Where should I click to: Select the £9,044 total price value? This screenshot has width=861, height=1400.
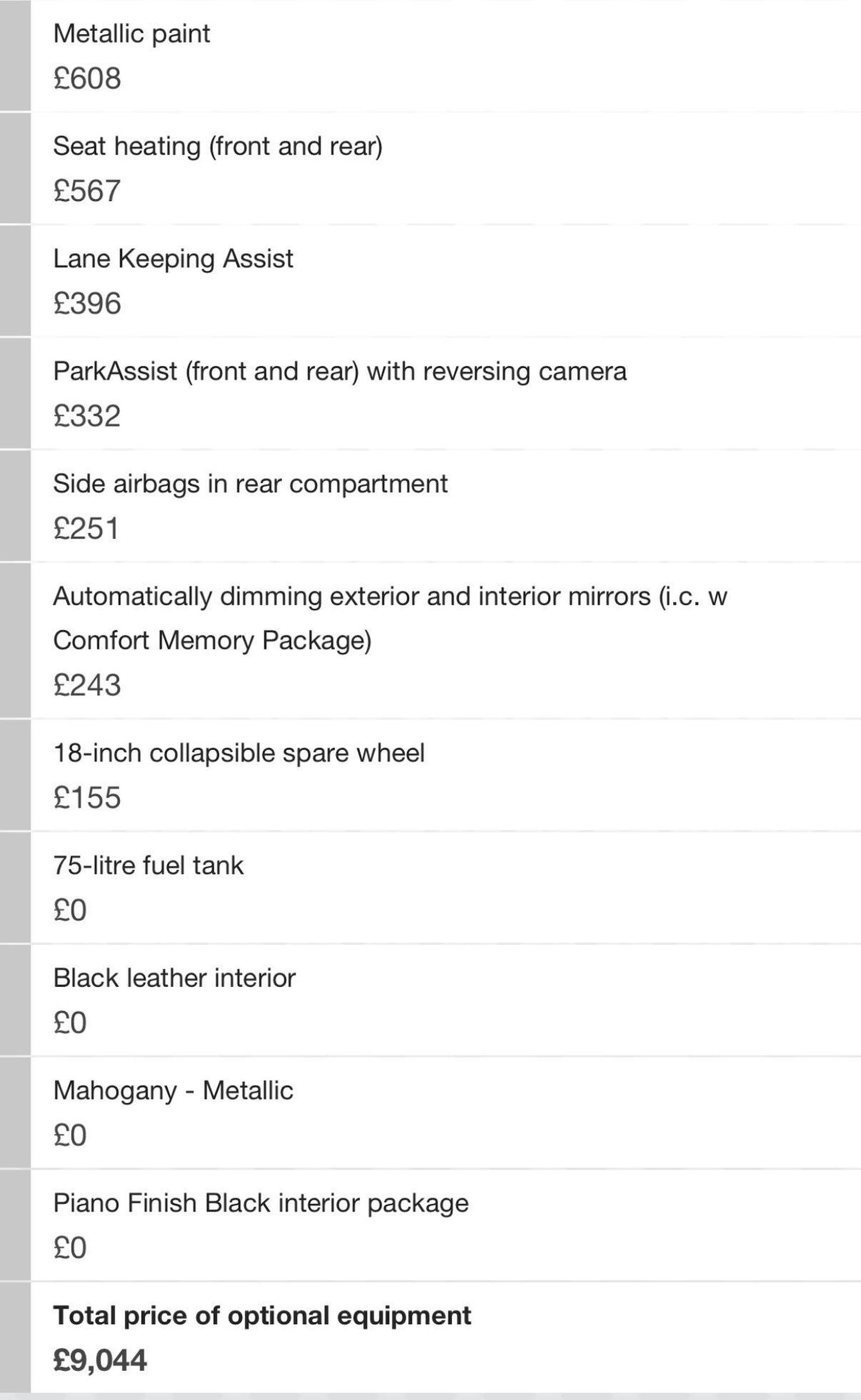click(x=100, y=1360)
